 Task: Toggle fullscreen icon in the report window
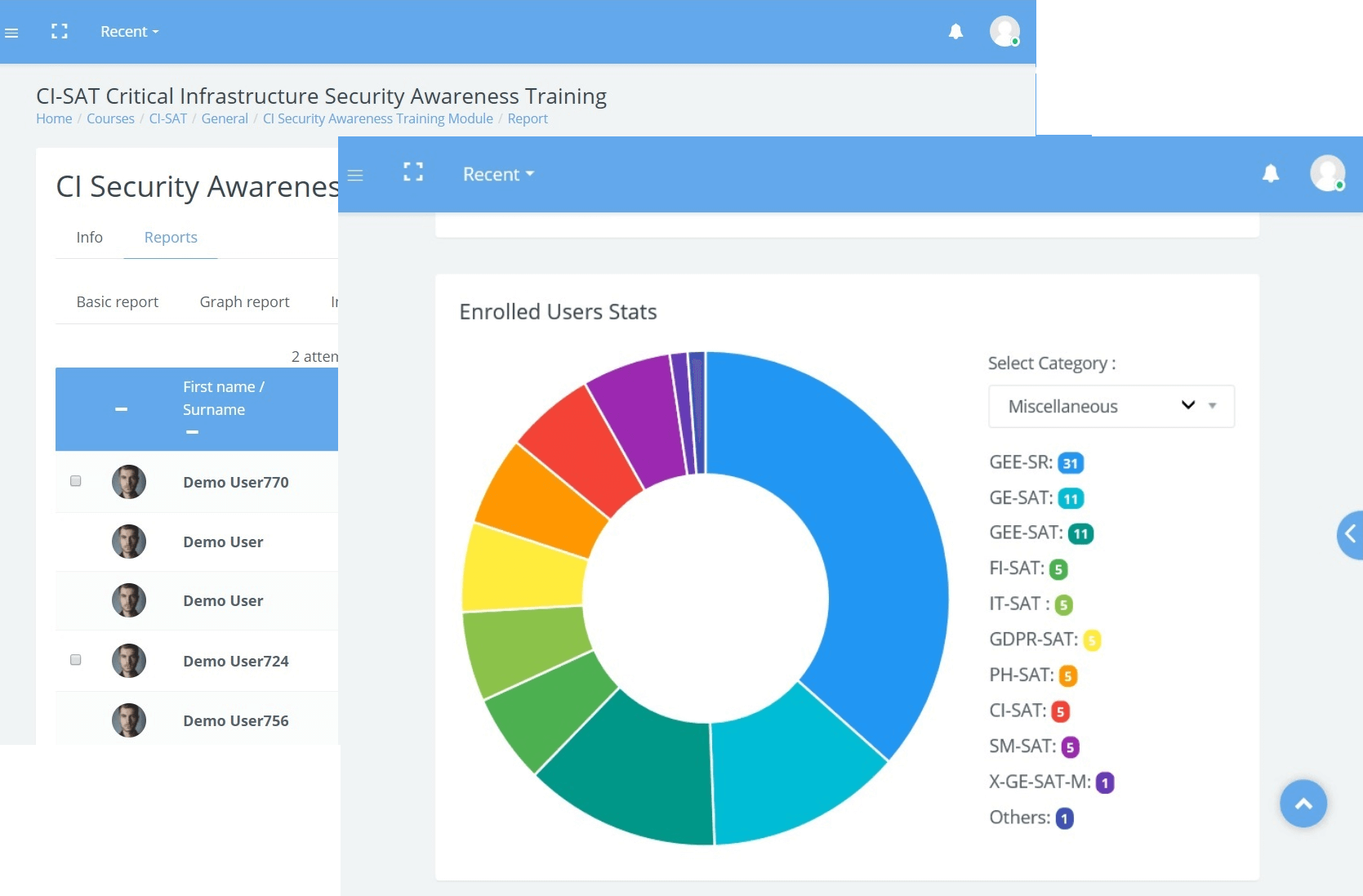pyautogui.click(x=60, y=32)
